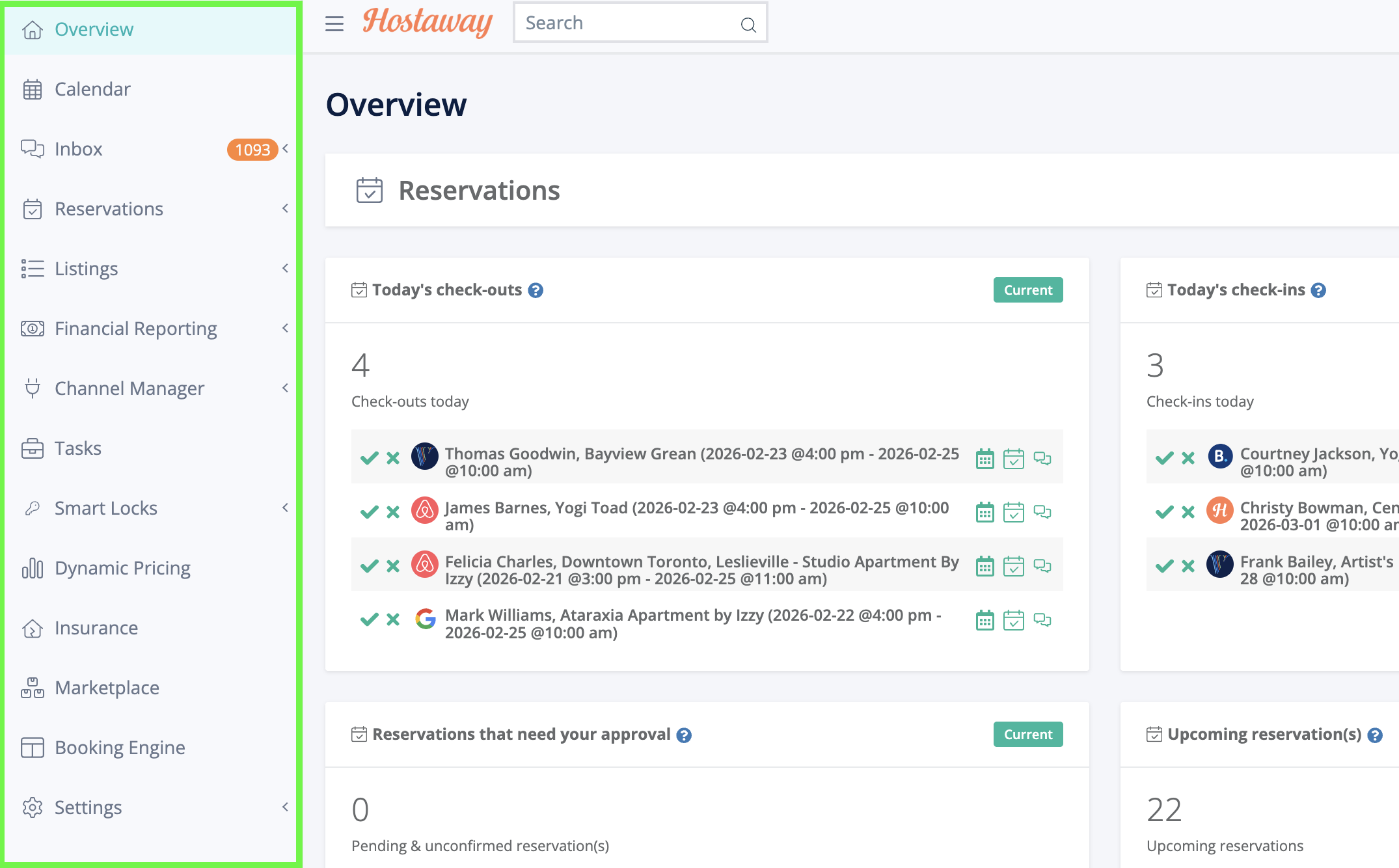Click help icon beside Reservations that need approval
This screenshot has width=1399, height=868.
coord(684,735)
